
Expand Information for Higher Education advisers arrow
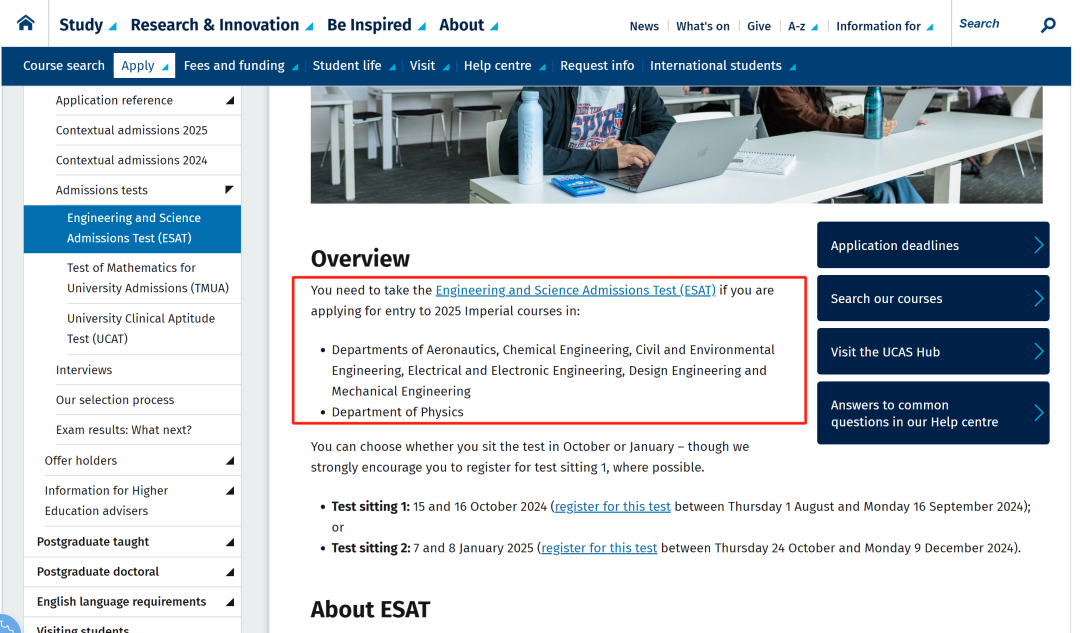point(230,491)
